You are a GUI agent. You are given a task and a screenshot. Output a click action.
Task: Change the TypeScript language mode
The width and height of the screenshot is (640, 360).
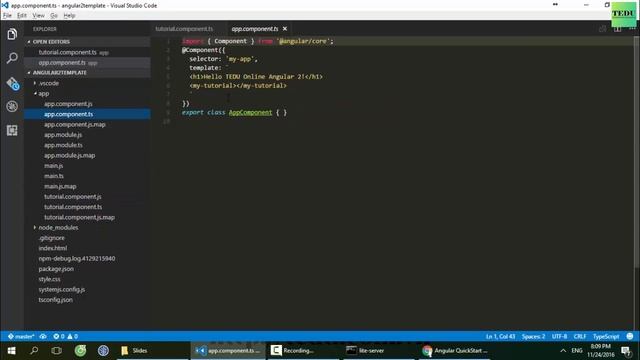606,336
